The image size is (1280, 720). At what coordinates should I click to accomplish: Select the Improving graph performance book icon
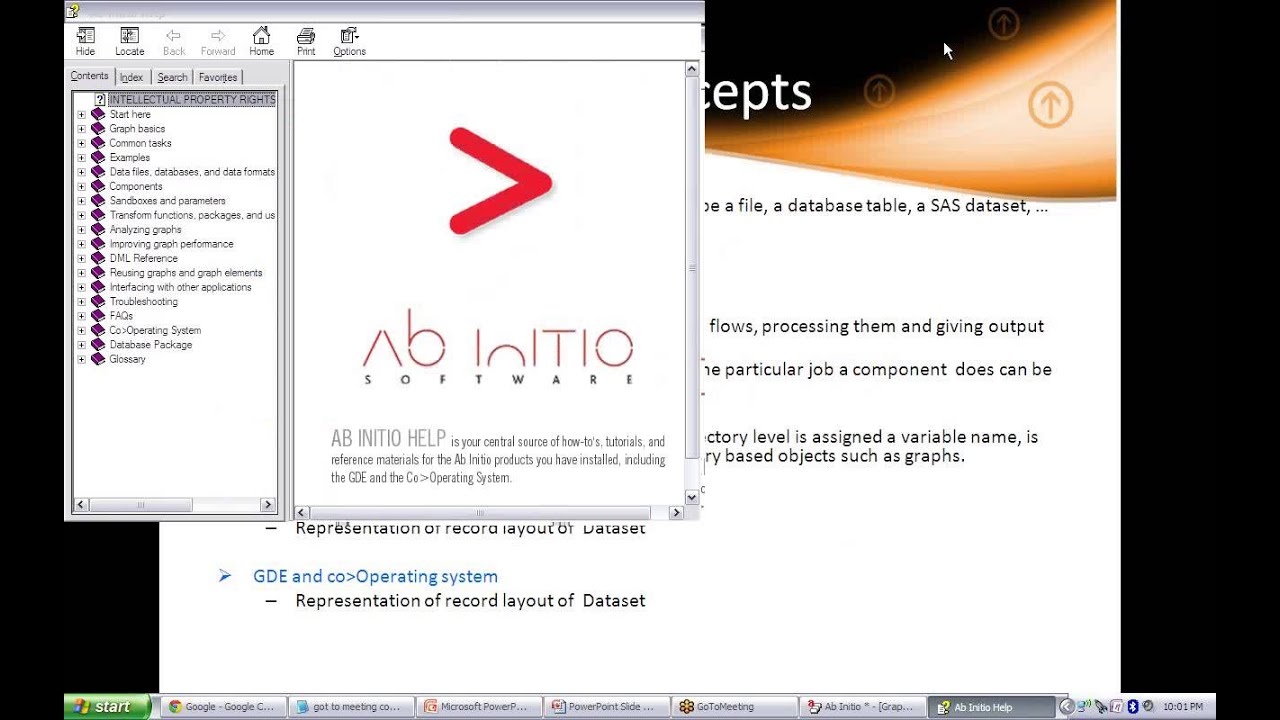[98, 244]
